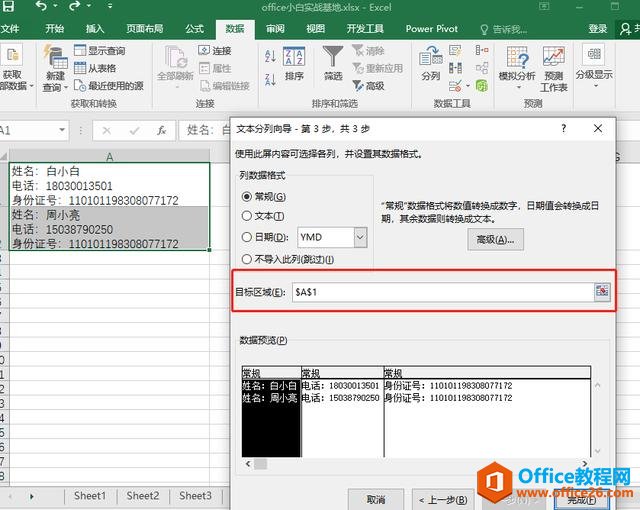Select the 身份证号 column in data preview
This screenshot has height=510, width=640.
coord(487,411)
